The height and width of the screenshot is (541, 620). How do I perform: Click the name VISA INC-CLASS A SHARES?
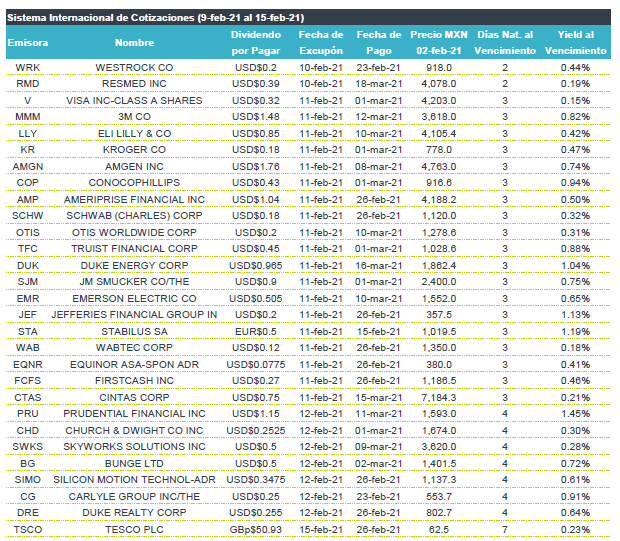pos(134,101)
